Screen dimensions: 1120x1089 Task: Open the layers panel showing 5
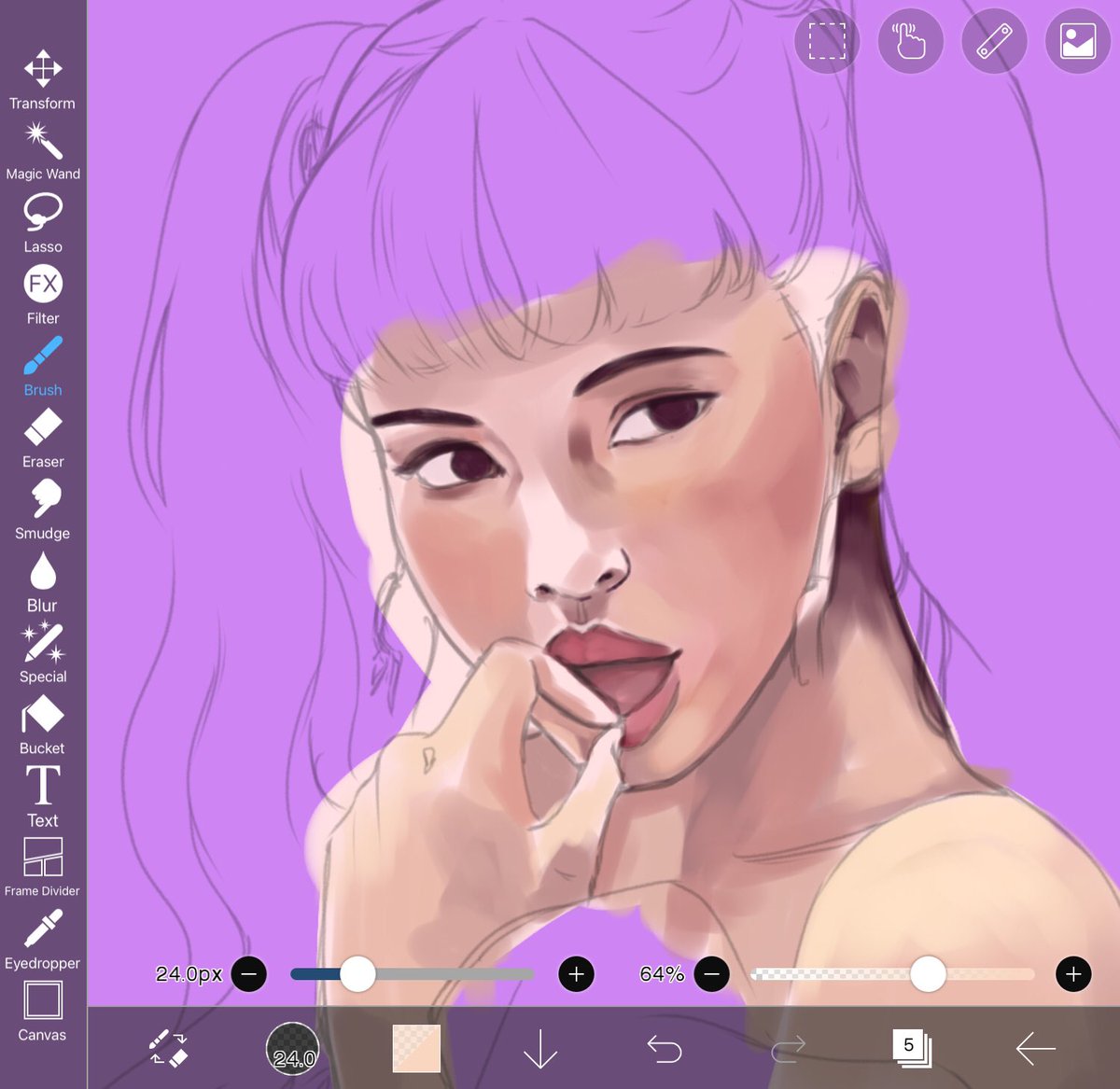911,1048
